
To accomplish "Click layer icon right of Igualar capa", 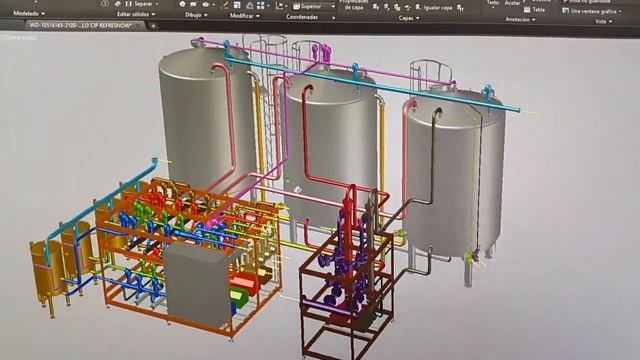I will click(x=460, y=8).
